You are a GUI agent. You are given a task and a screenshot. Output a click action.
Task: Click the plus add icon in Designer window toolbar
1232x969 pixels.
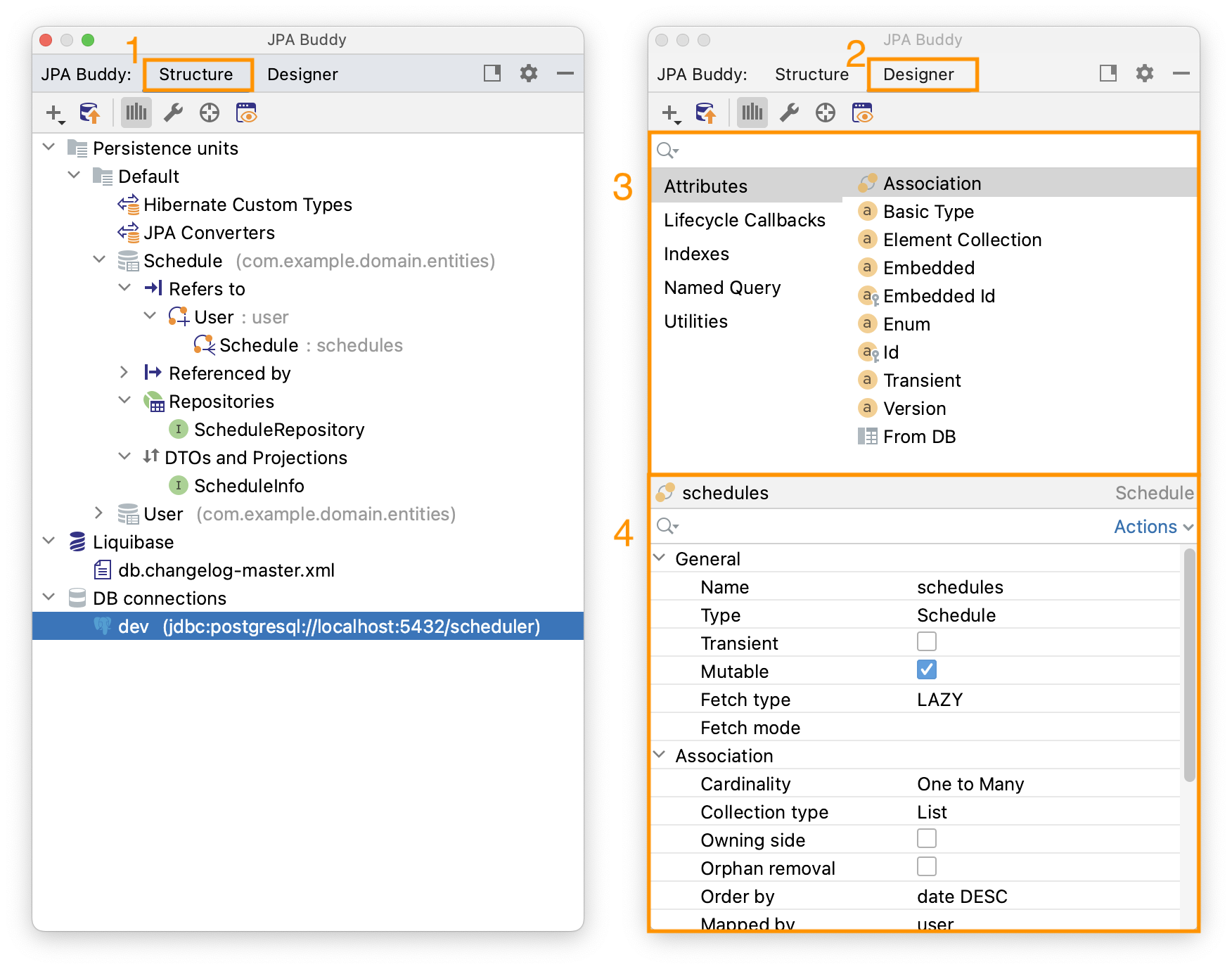click(671, 113)
